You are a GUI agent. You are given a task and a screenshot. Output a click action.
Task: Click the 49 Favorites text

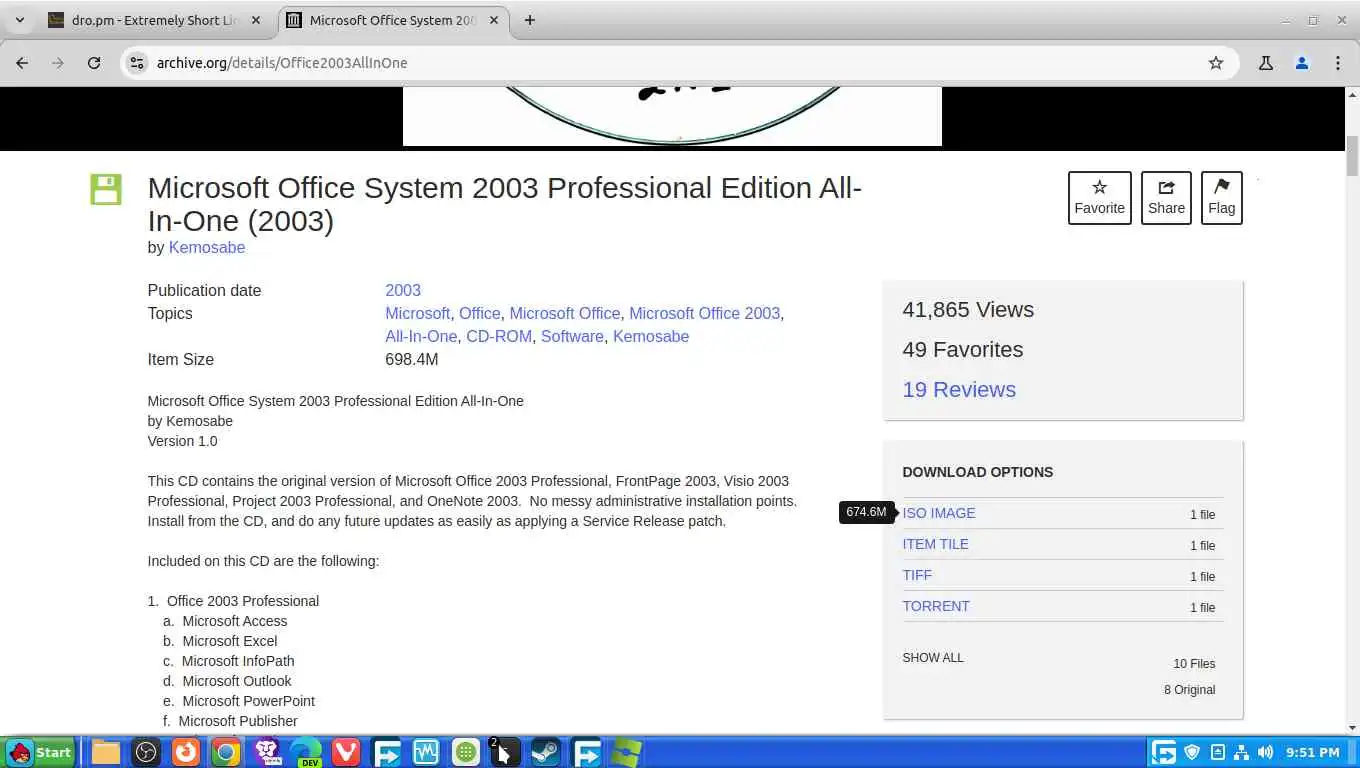962,349
